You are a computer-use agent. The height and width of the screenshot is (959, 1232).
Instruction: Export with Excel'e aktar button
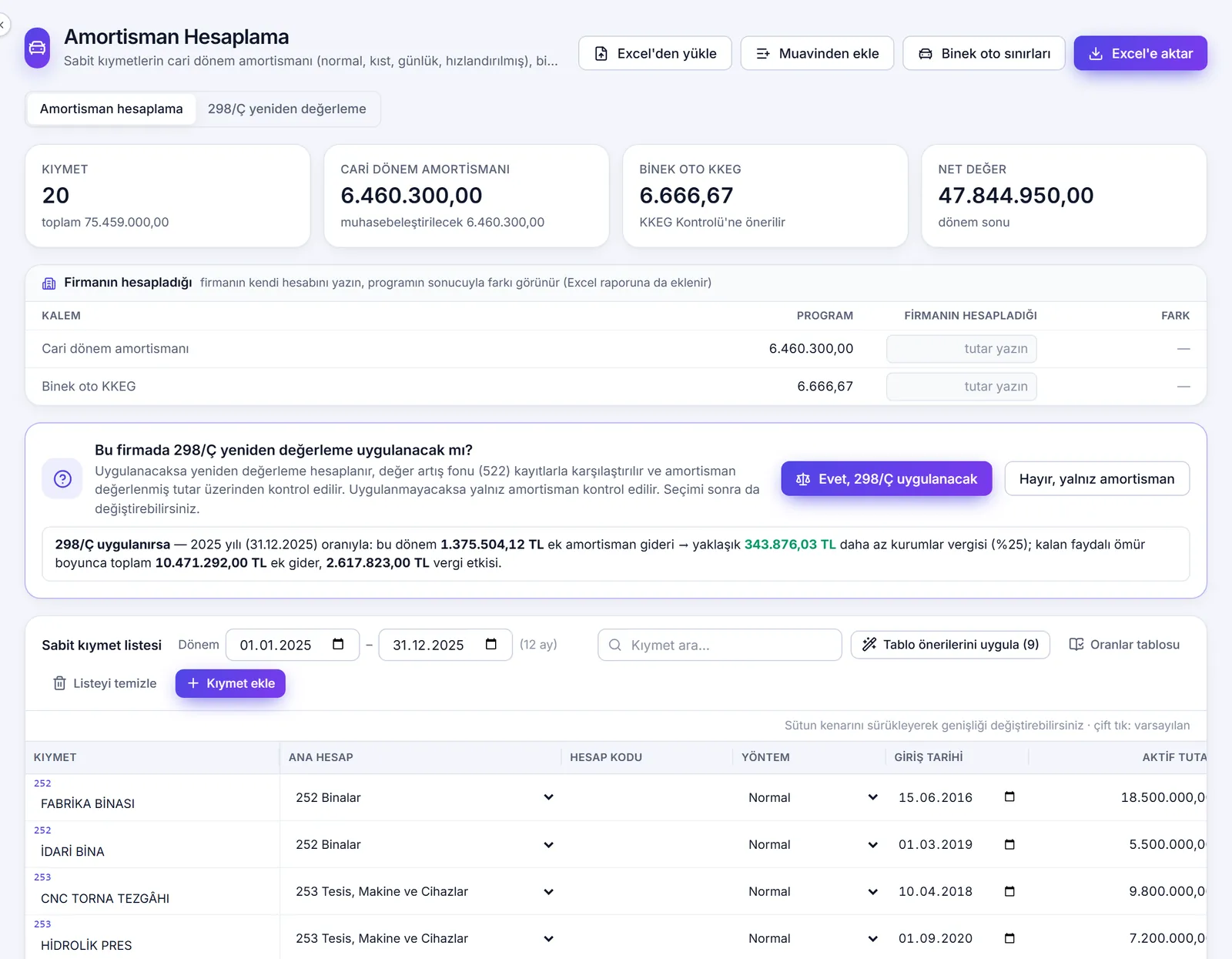tap(1140, 53)
